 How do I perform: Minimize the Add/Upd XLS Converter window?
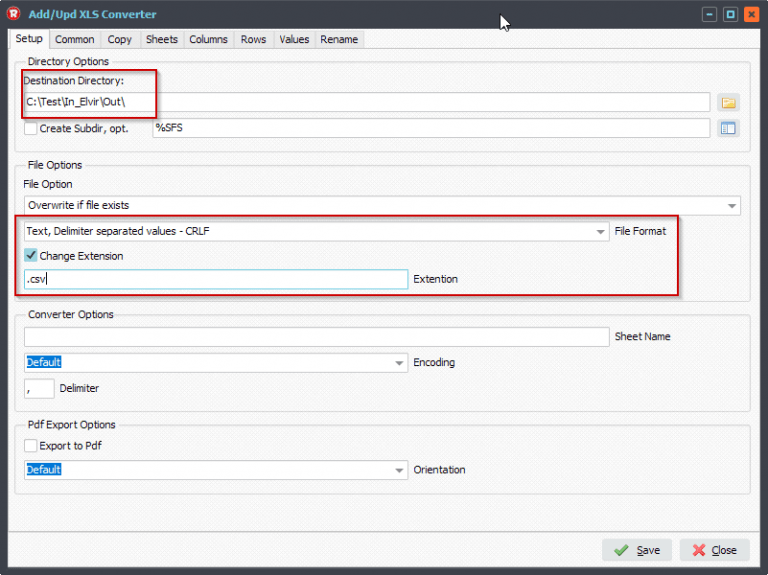pos(709,14)
